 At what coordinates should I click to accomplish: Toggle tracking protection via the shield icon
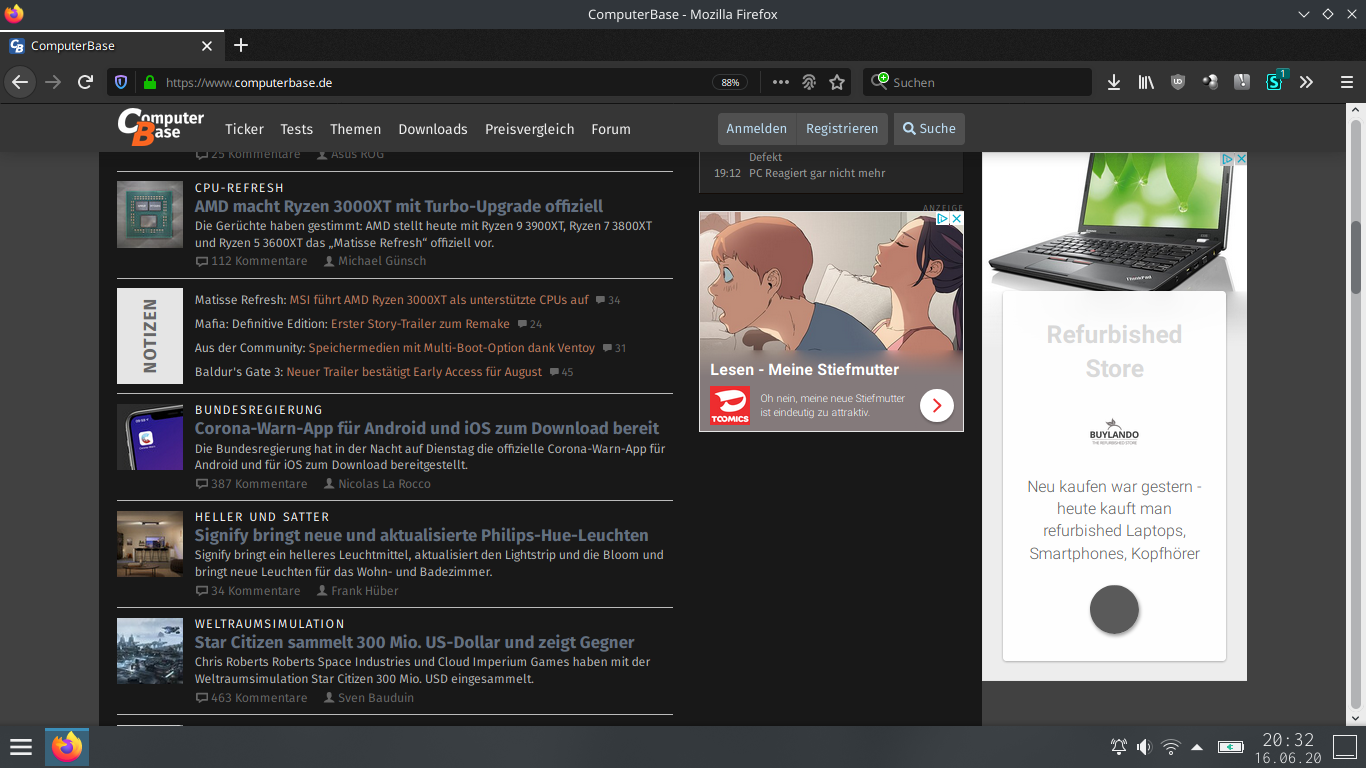click(120, 82)
